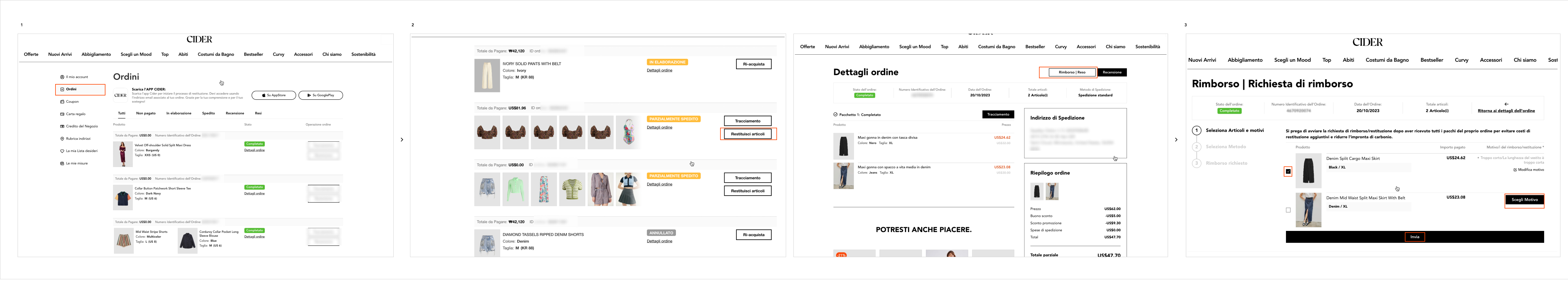This screenshot has width=1568, height=299.
Task: Click the Collar Button Patchwork Tee thumbnail
Action: point(123,197)
